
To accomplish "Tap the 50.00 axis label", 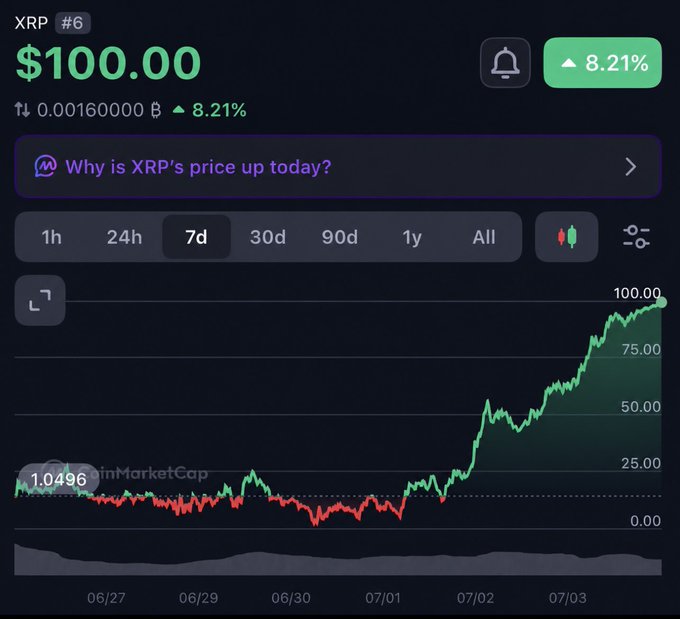I will pyautogui.click(x=641, y=407).
